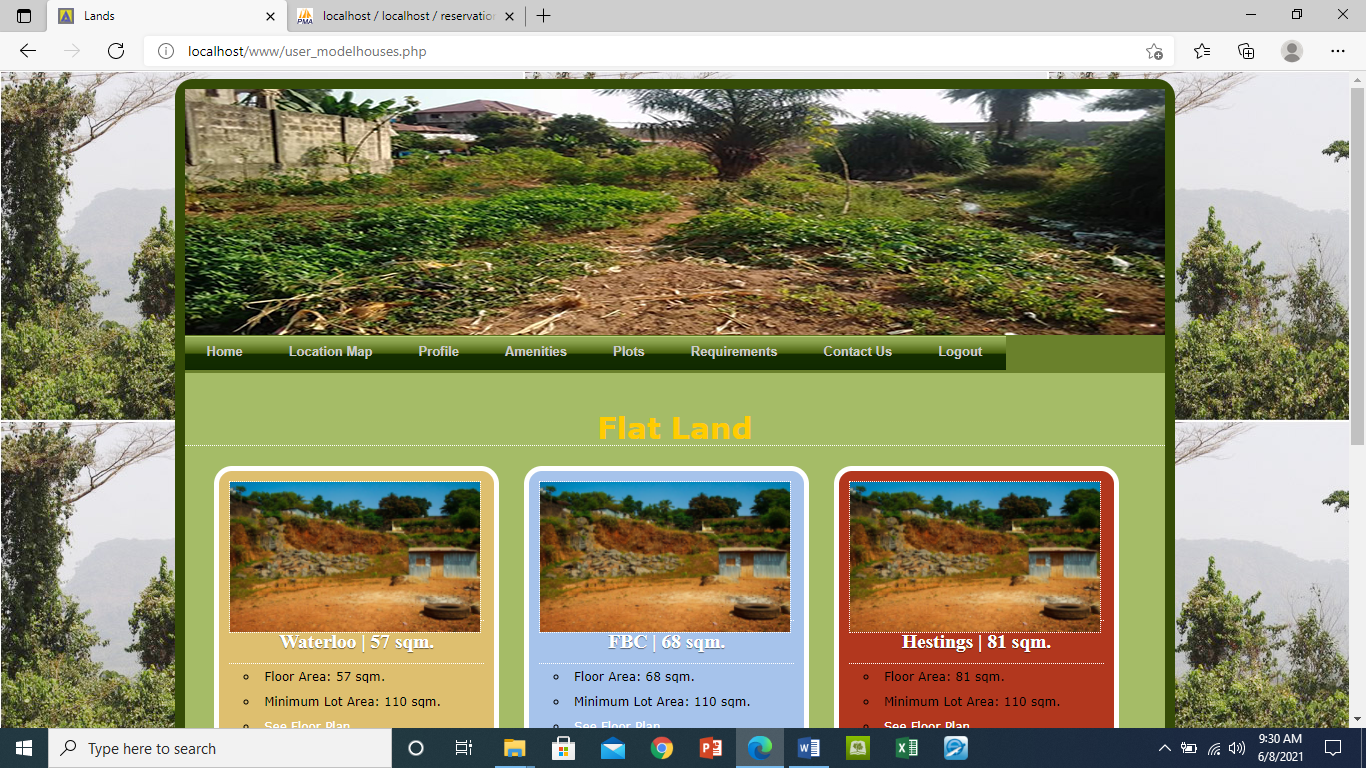
Task: Add this page to favorites star icon
Action: (x=1154, y=51)
